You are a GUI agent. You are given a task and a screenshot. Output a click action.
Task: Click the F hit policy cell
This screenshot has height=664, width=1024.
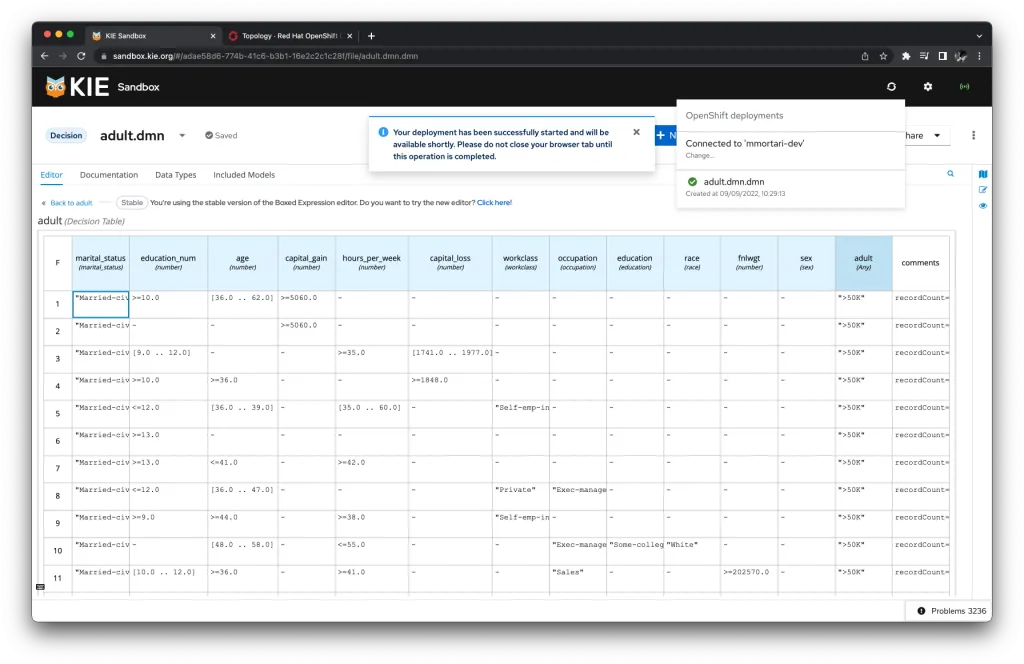point(57,262)
